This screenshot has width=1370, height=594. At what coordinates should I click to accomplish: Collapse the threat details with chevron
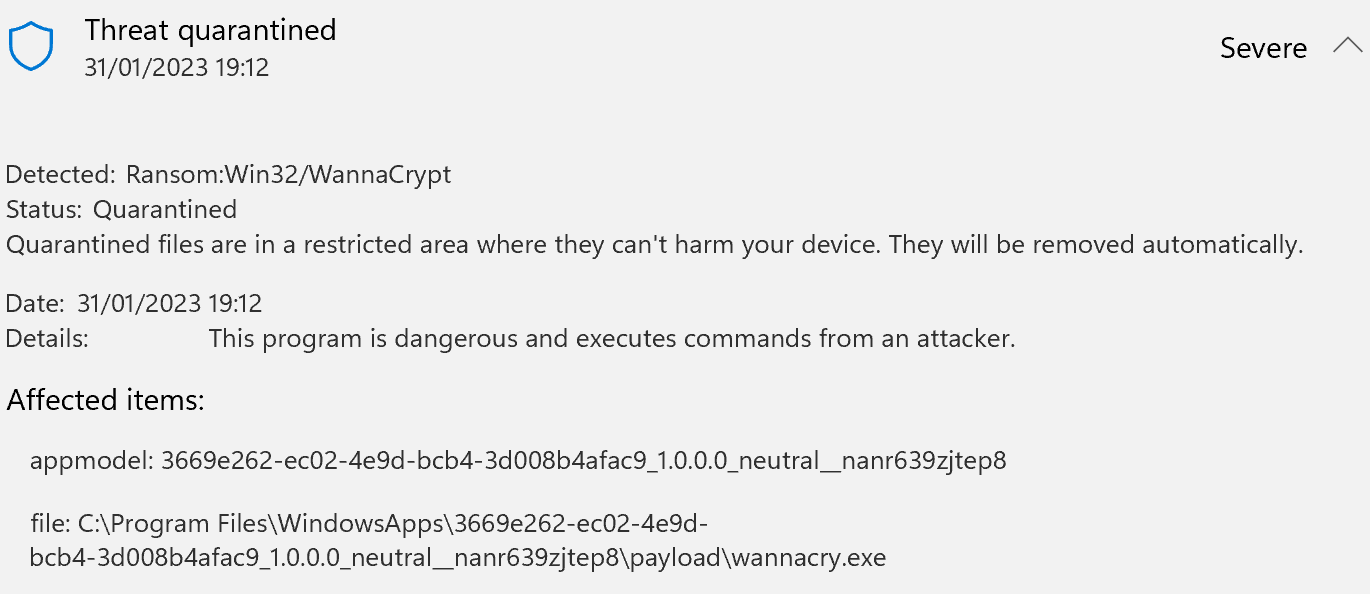pyautogui.click(x=1347, y=46)
